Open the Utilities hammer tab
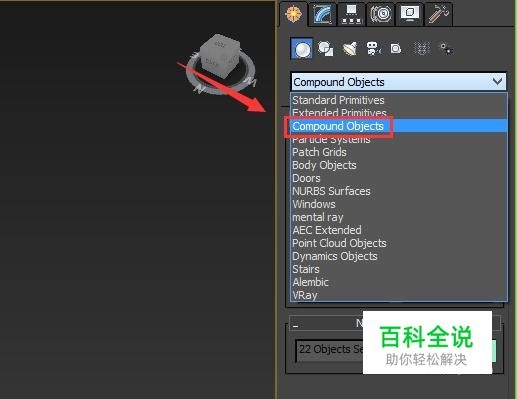Screen dimensions: 517x399 point(438,14)
